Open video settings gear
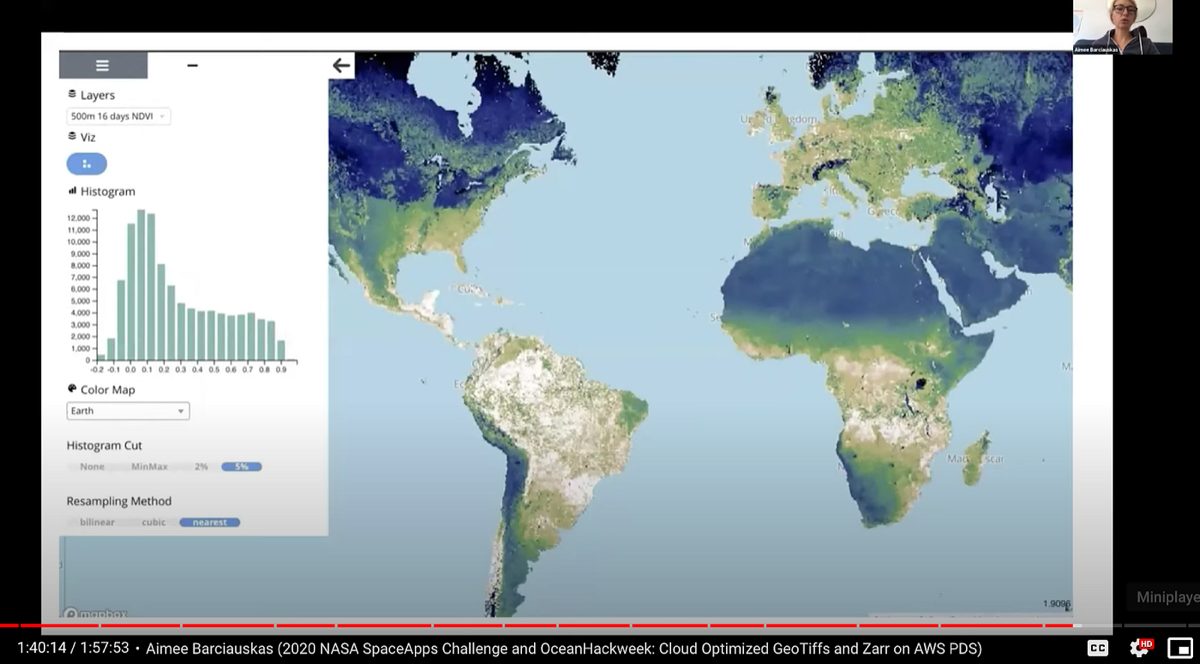Viewport: 1200px width, 664px height. click(1139, 648)
